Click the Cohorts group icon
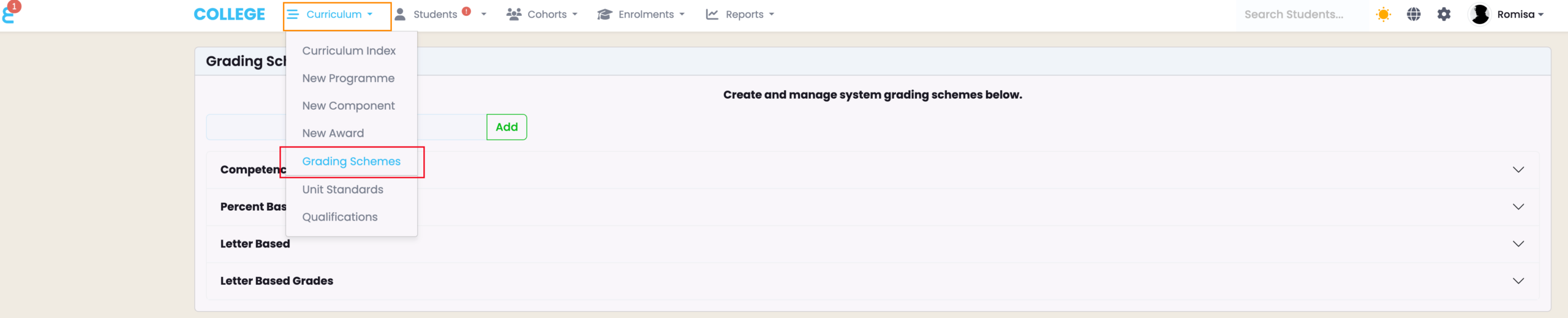The width and height of the screenshot is (1568, 318). point(514,14)
